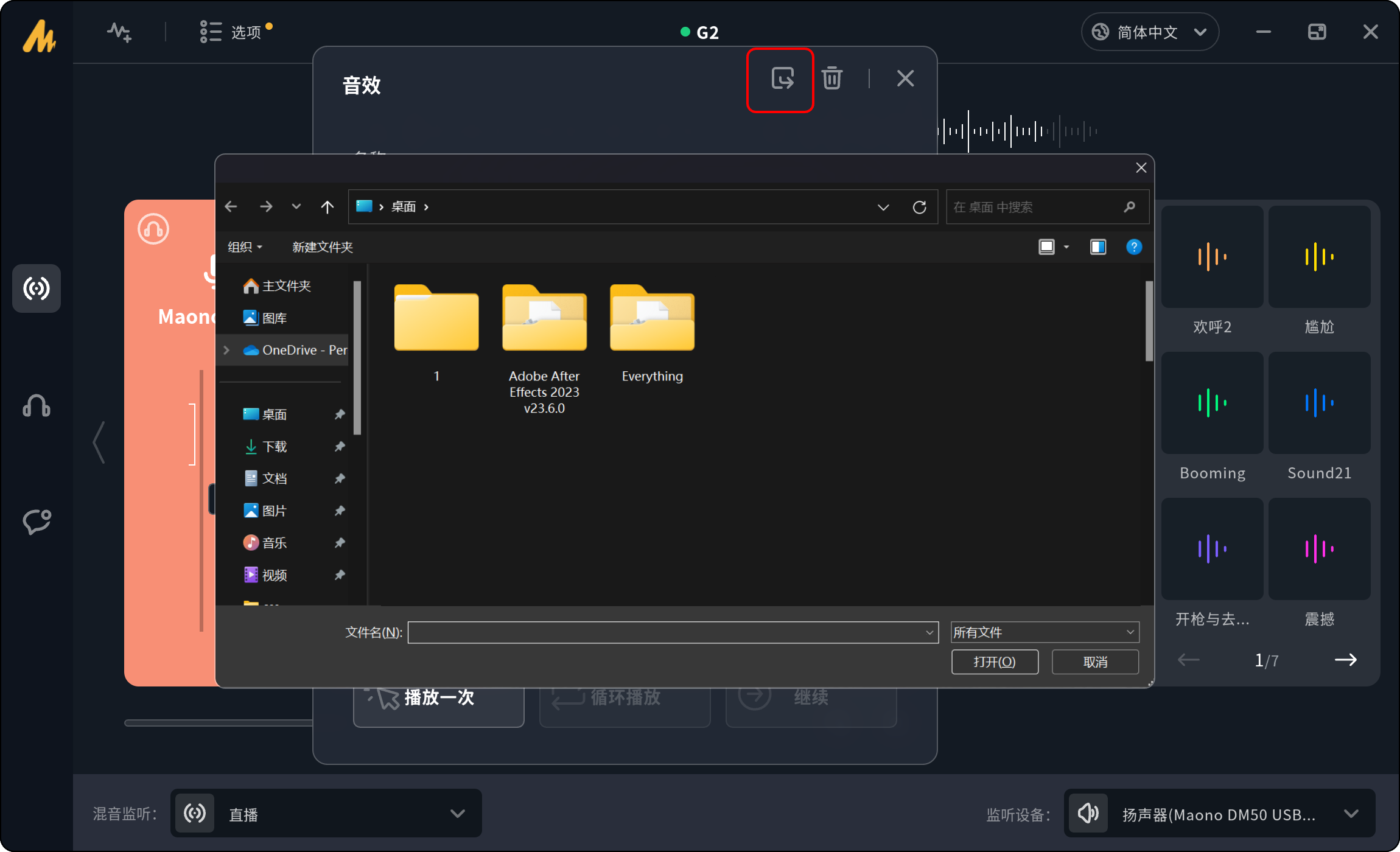Toggle the preview pane button
Screen dimensions: 1400x852
click(x=1097, y=247)
